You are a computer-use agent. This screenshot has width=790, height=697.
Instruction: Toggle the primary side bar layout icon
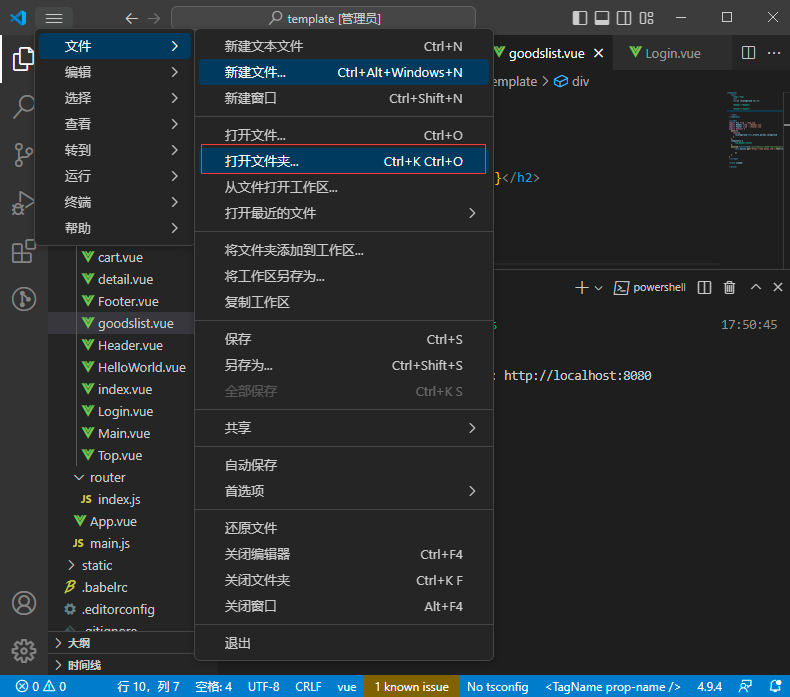[580, 18]
